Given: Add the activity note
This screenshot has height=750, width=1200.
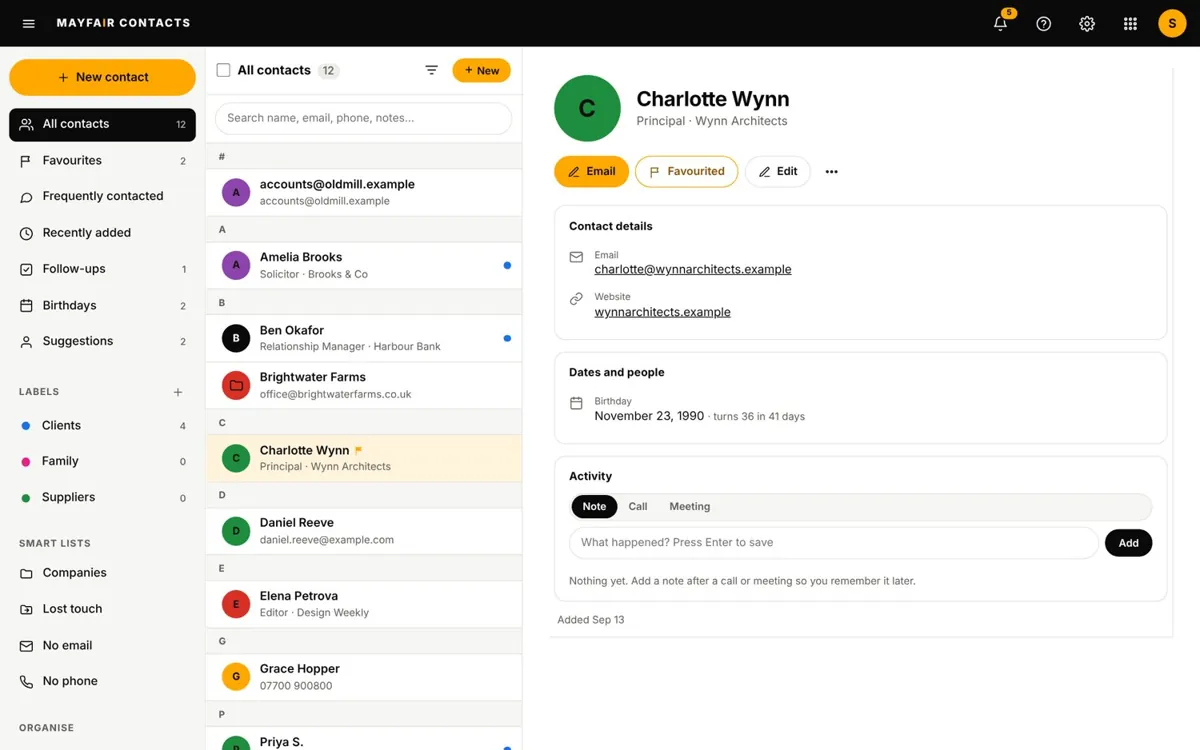Looking at the screenshot, I should point(1128,543).
